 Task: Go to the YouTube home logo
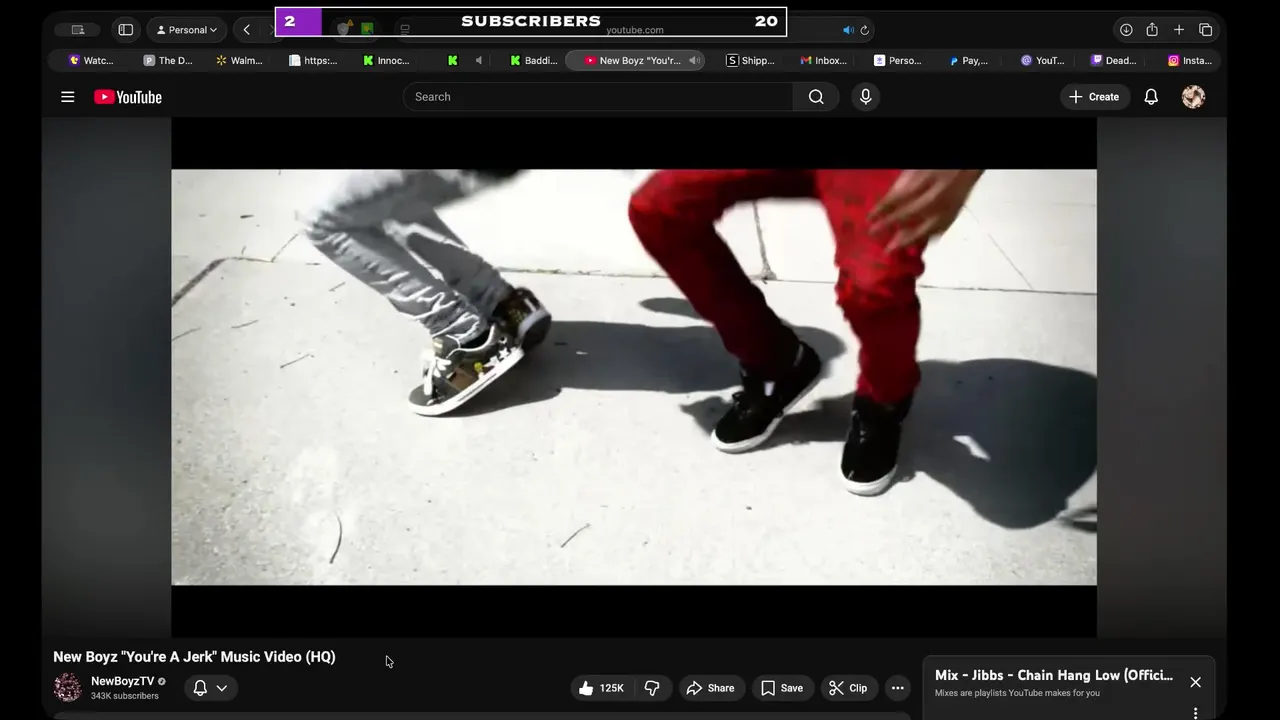tap(128, 97)
